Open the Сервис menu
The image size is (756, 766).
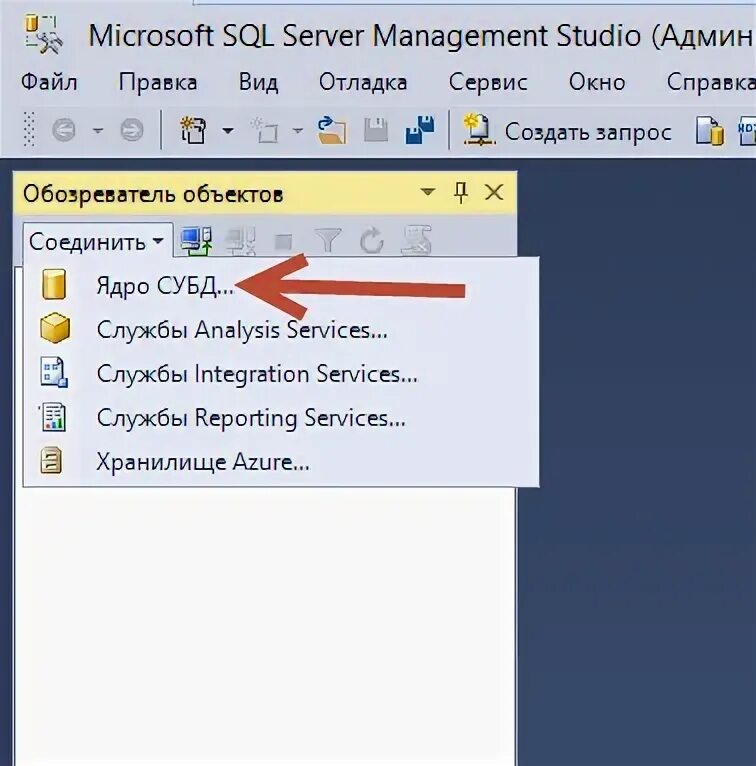coord(488,82)
